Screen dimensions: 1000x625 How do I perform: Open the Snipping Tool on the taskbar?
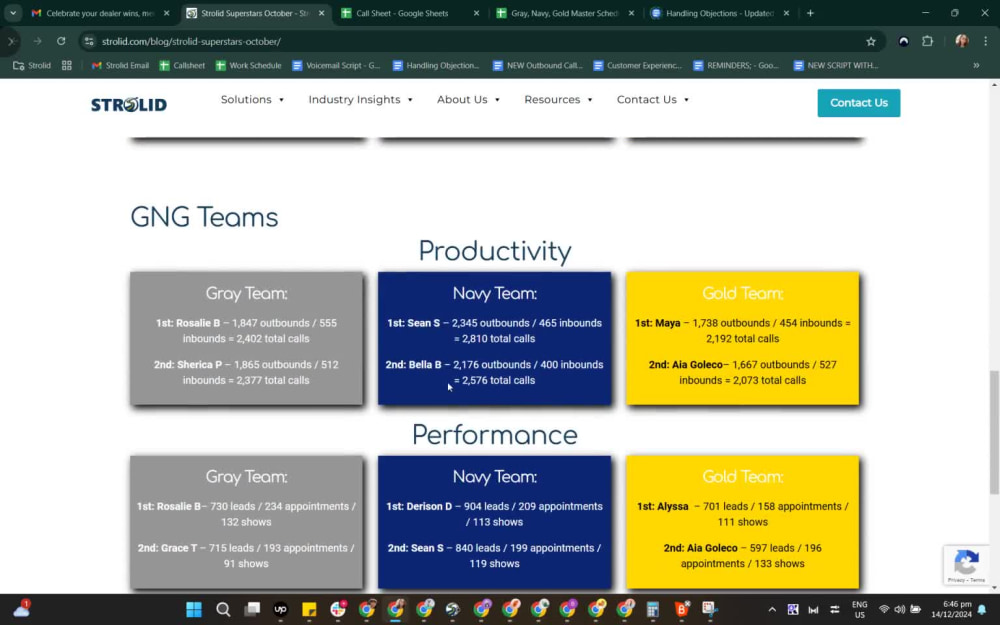click(x=710, y=609)
